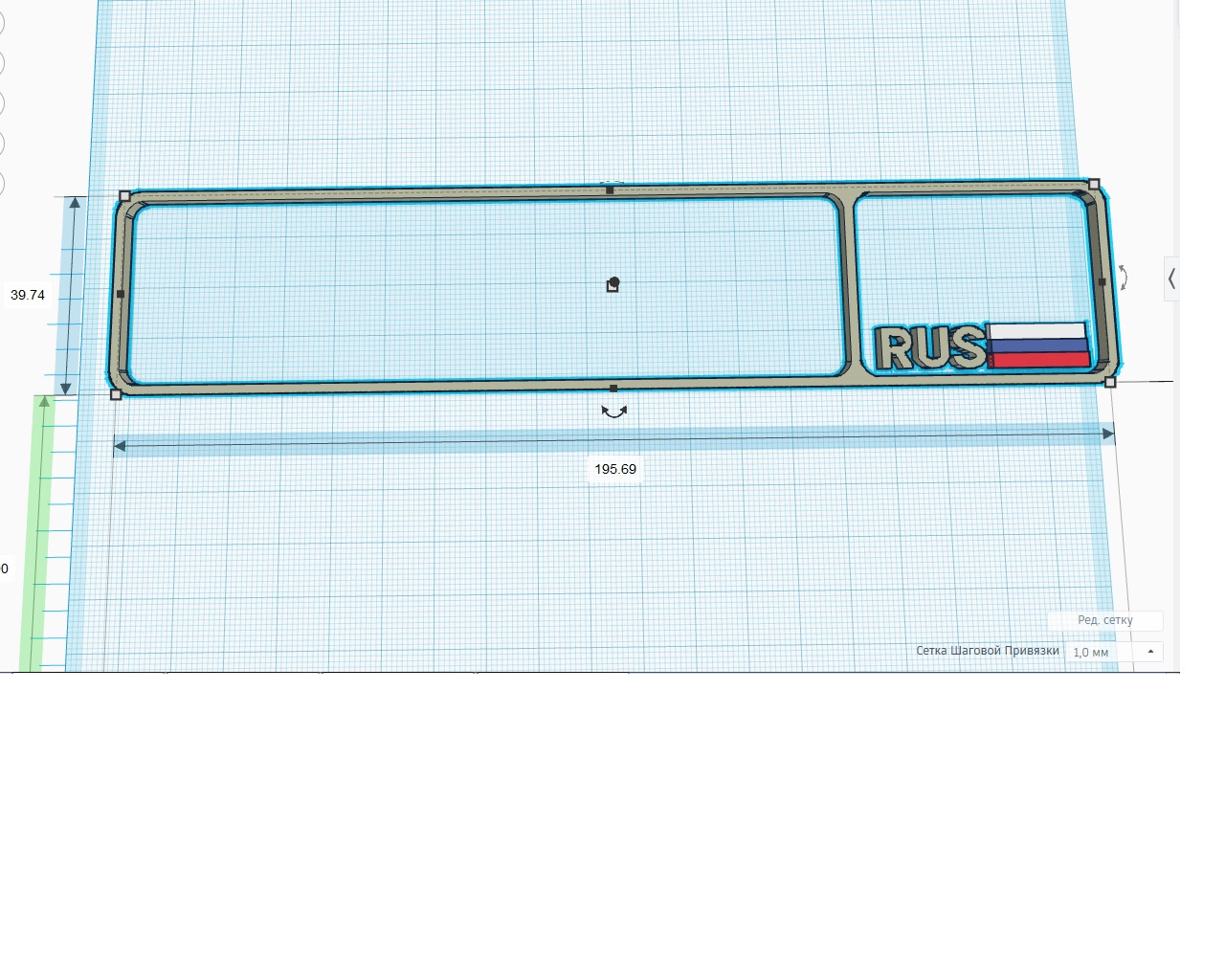
Task: Click the Ред. сетку button
Action: click(1105, 620)
